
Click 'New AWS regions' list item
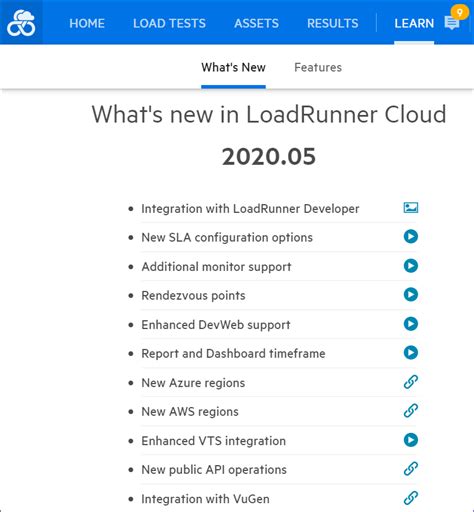click(190, 412)
